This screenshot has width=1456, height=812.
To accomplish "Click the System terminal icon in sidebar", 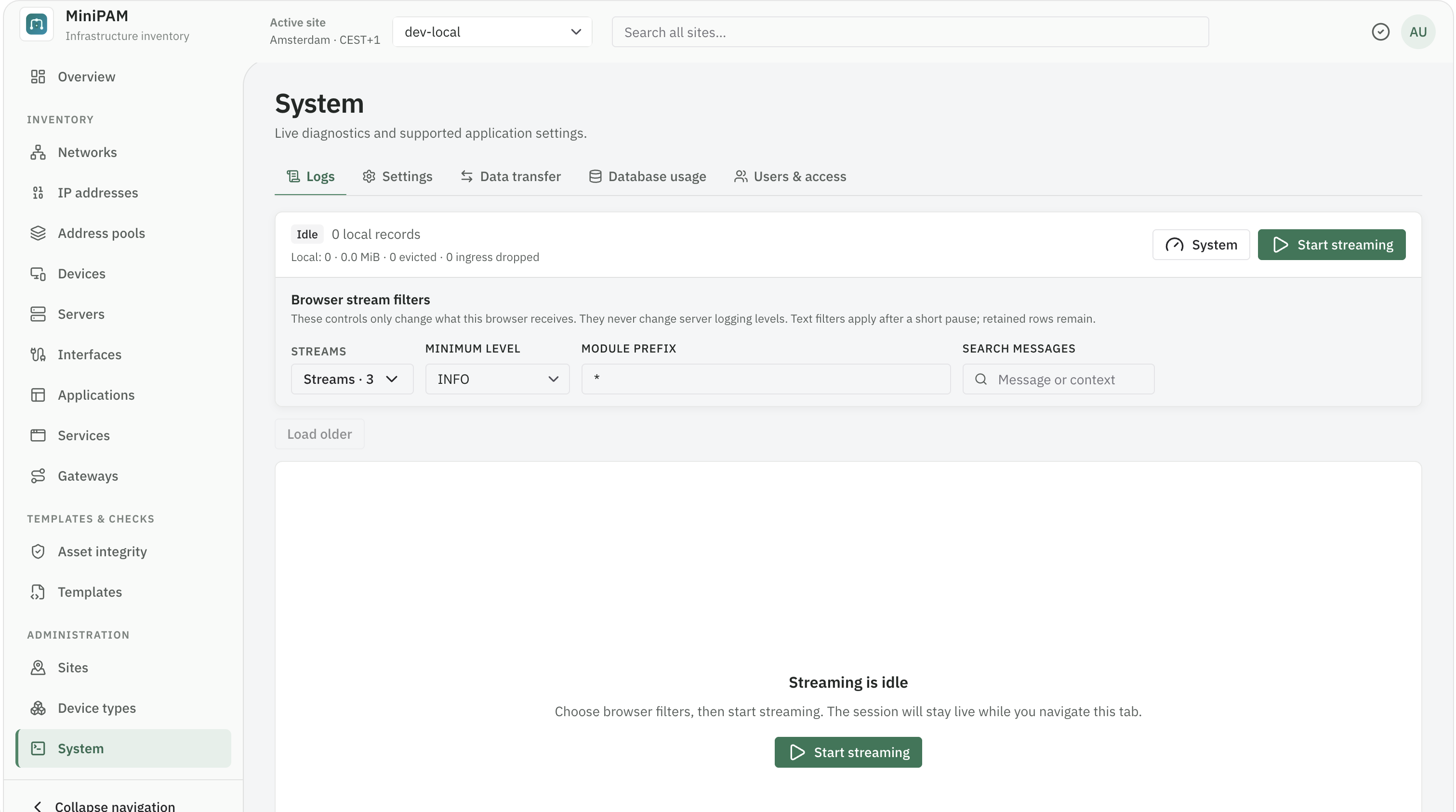I will 38,749.
